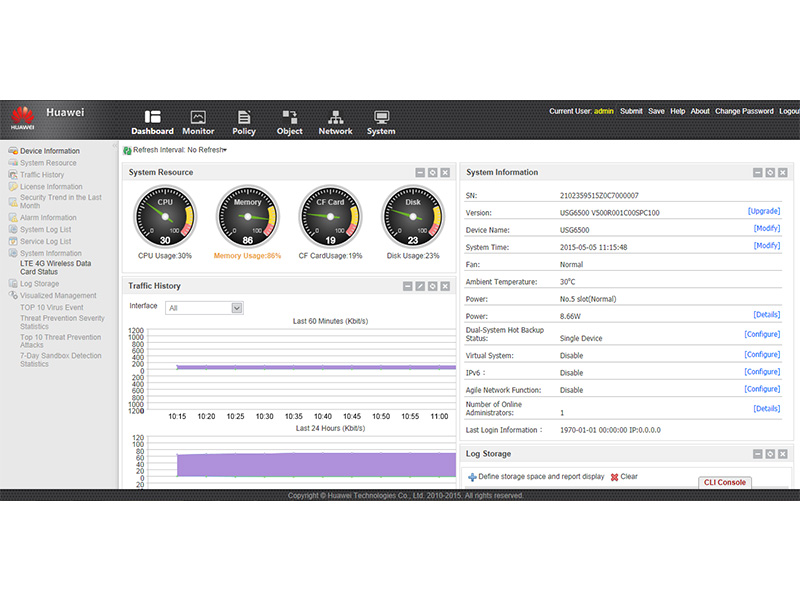This screenshot has width=800, height=600.
Task: Select Top 10 Threat Prevention Attacks
Action: click(60, 341)
